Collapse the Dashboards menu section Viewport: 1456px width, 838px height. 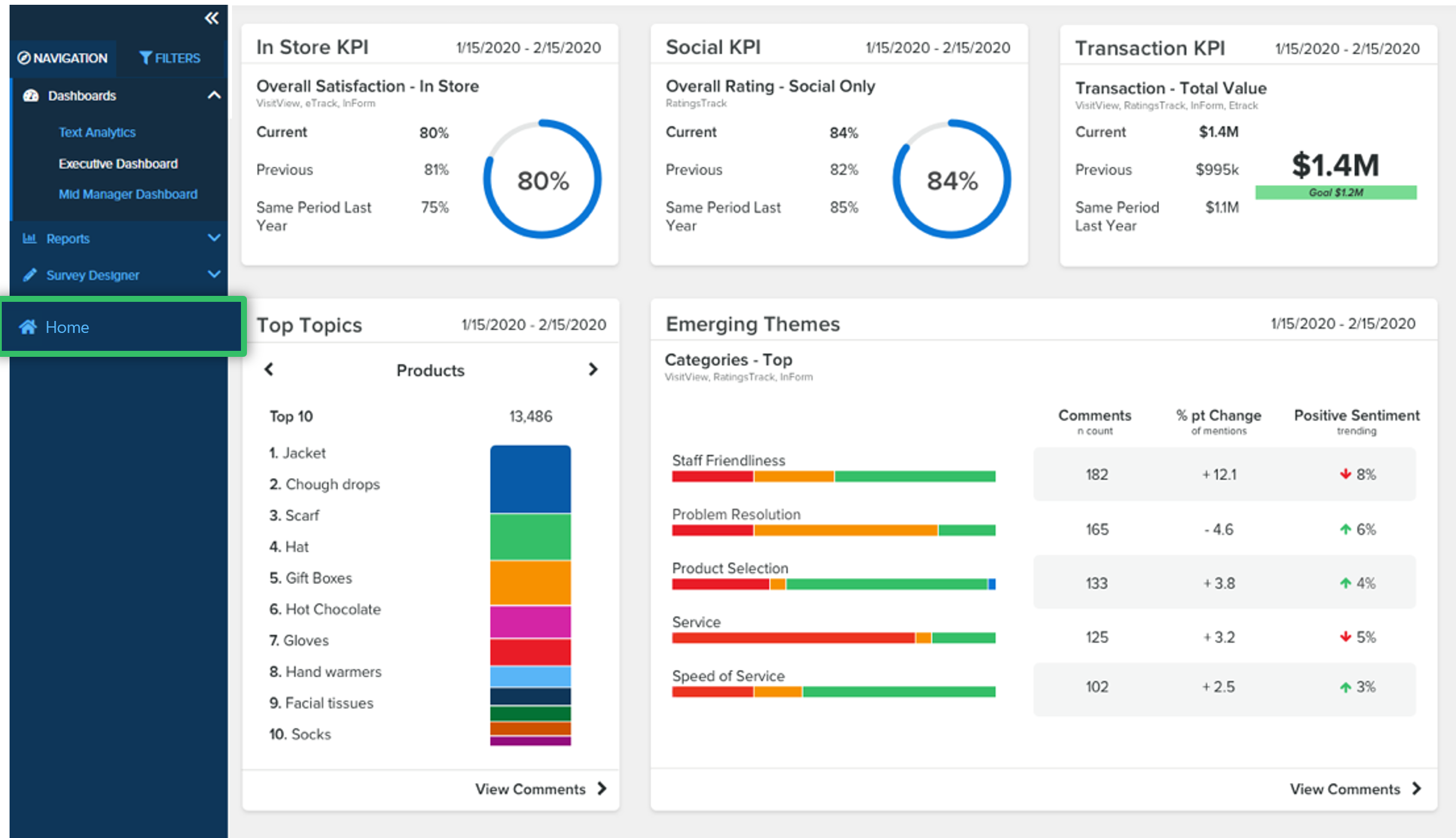213,95
